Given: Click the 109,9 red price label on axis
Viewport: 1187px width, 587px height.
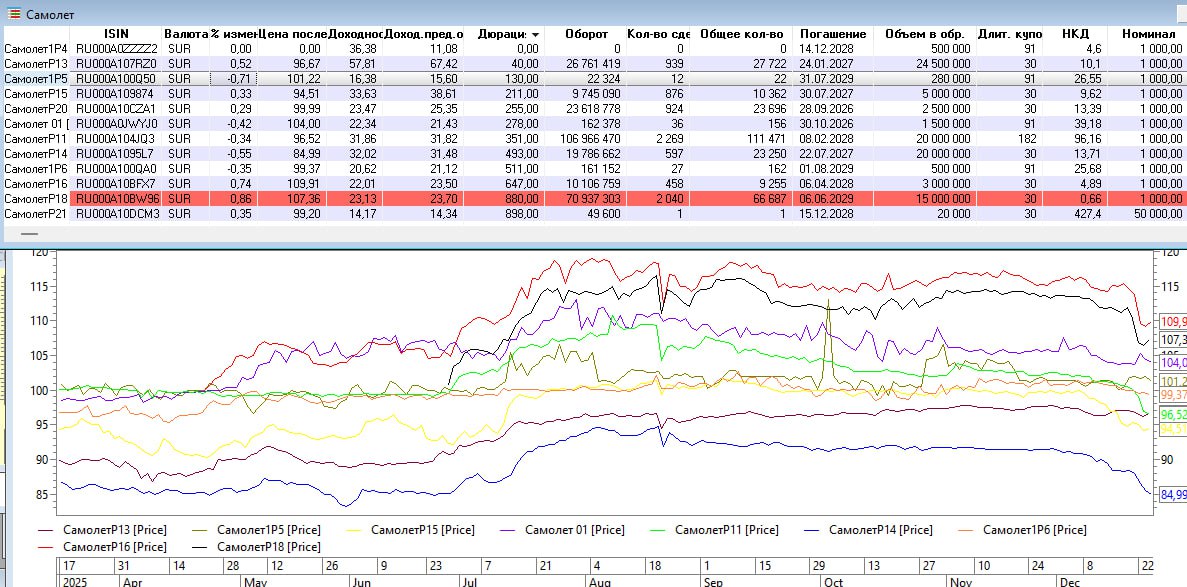Looking at the screenshot, I should (x=1172, y=322).
